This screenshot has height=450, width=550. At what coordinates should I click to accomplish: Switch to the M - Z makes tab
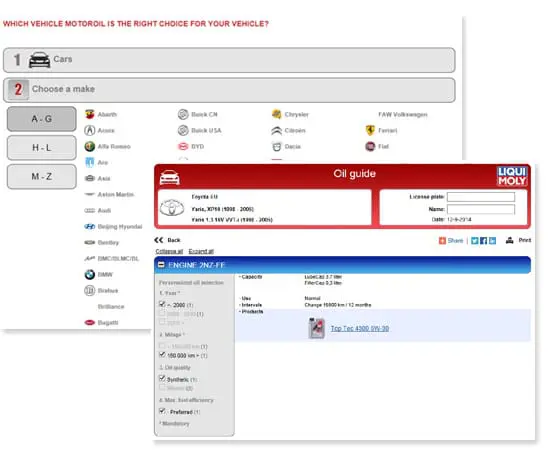[x=42, y=176]
